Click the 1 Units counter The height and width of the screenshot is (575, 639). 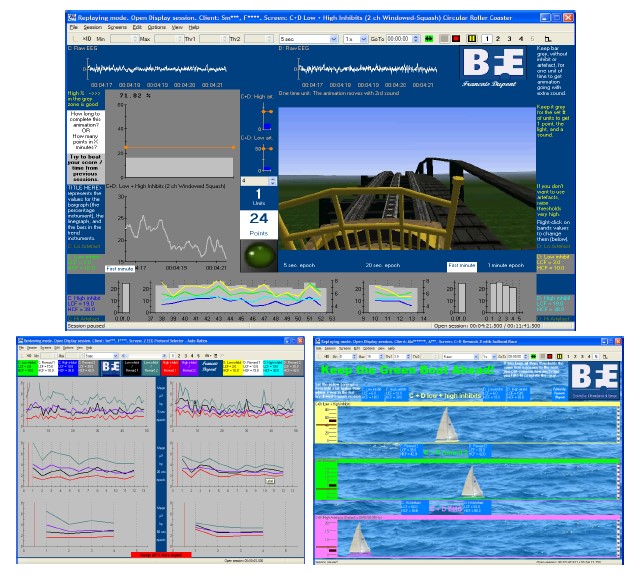pyautogui.click(x=259, y=196)
